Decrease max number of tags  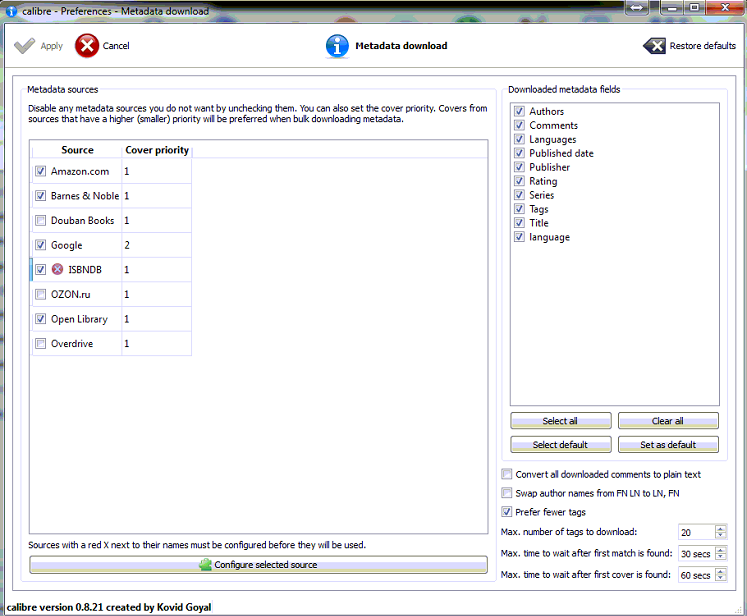pyautogui.click(x=721, y=535)
